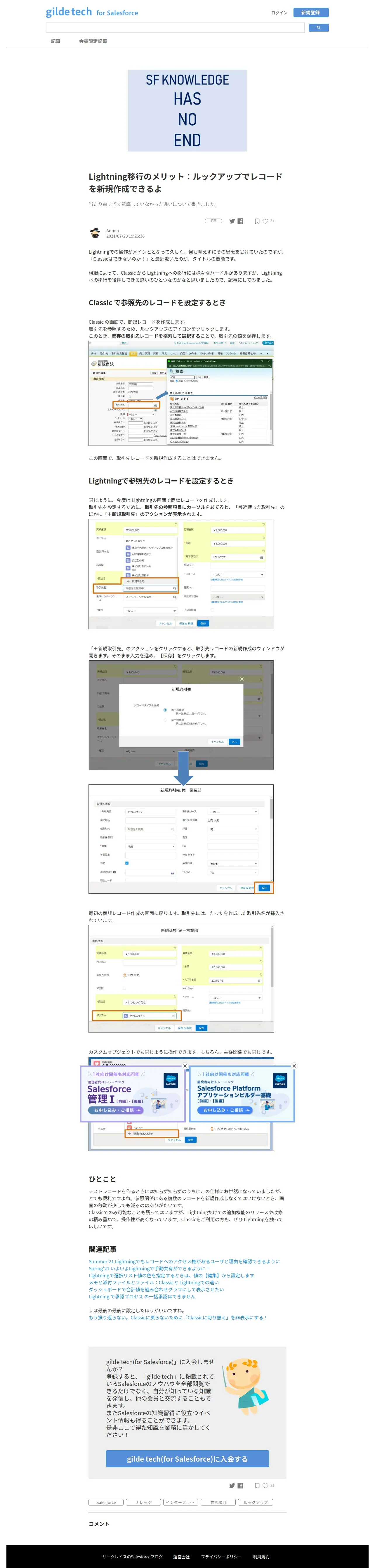Open プライバシーポリシー footer link
375x1568 pixels.
click(x=221, y=1556)
